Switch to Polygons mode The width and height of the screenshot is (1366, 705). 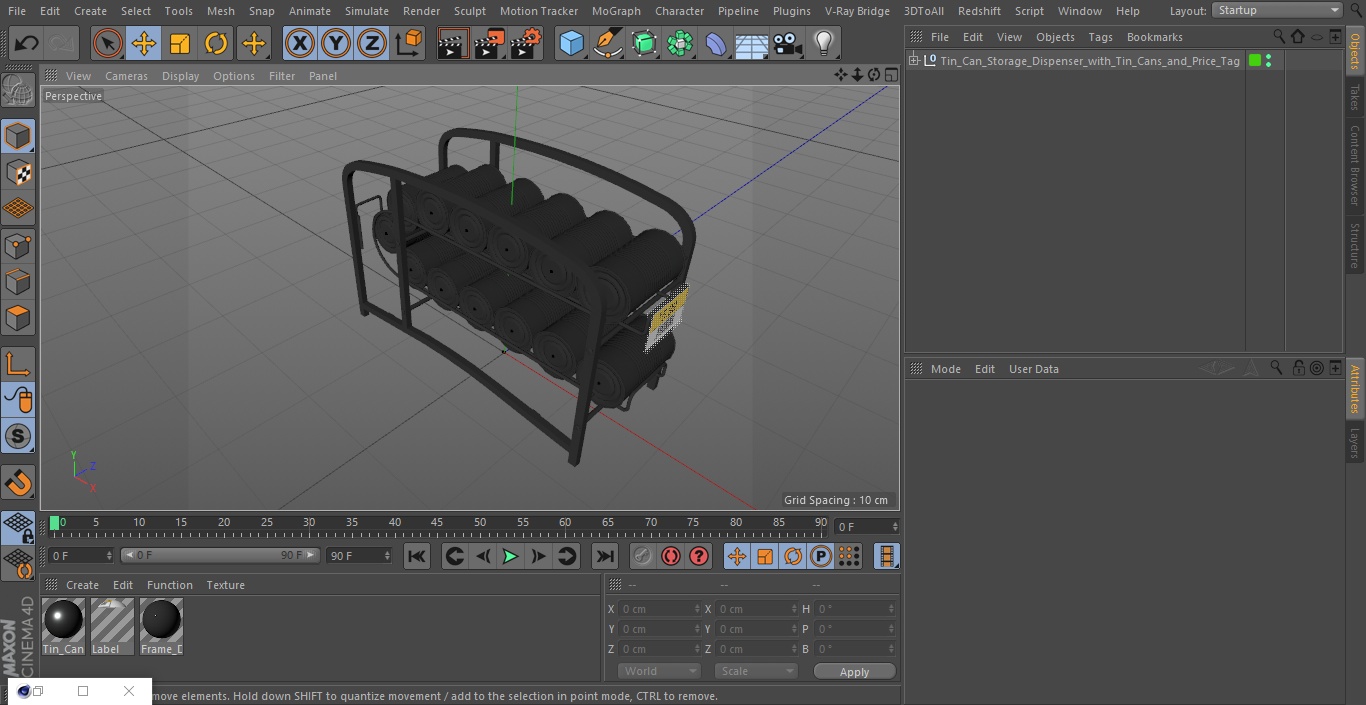click(18, 318)
